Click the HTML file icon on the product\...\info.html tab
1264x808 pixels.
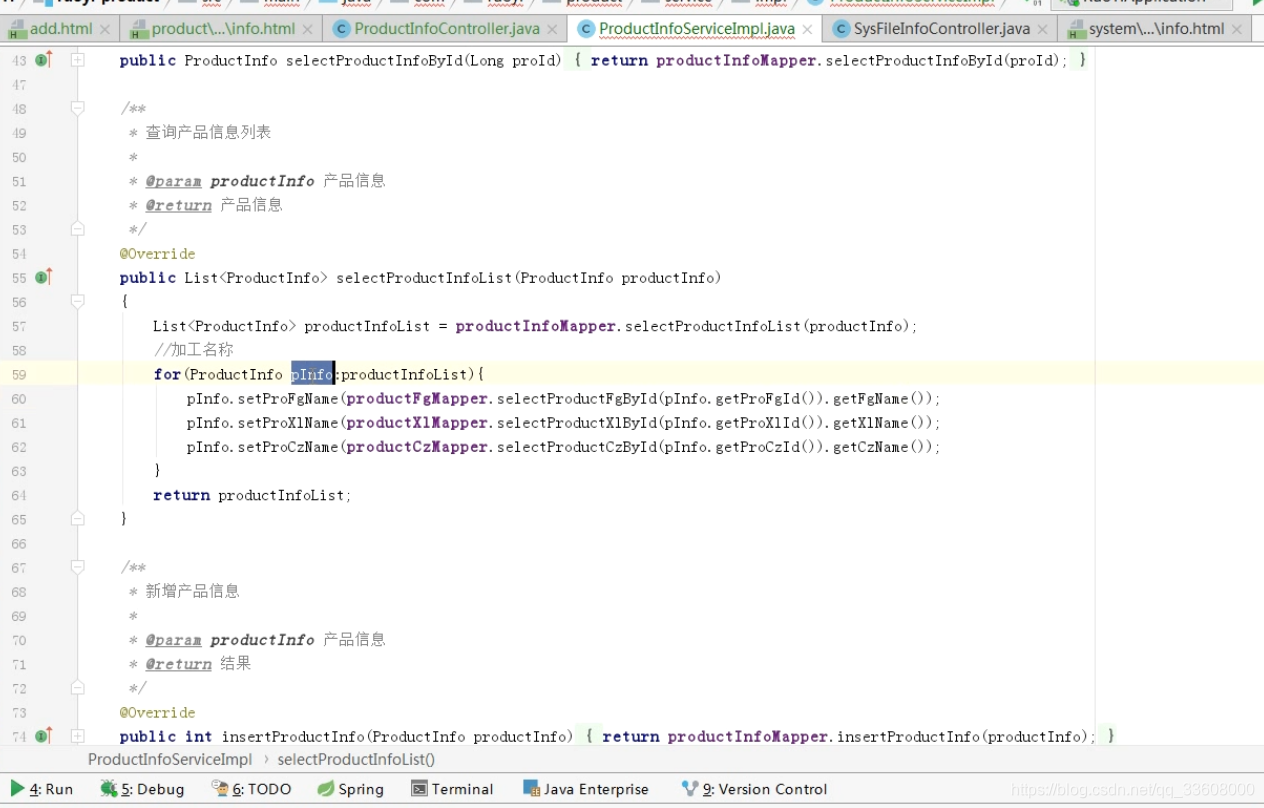click(140, 29)
